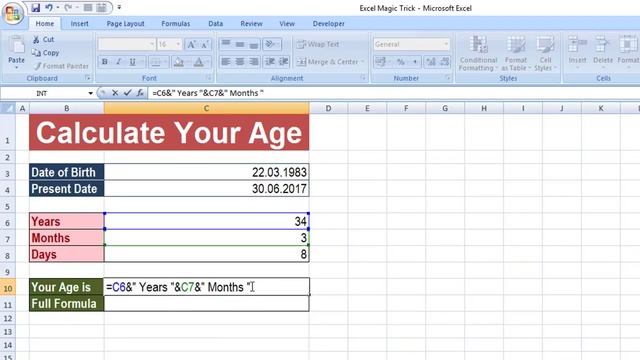640x360 pixels.
Task: Open the Name Box dropdown arrow
Action: [90, 93]
